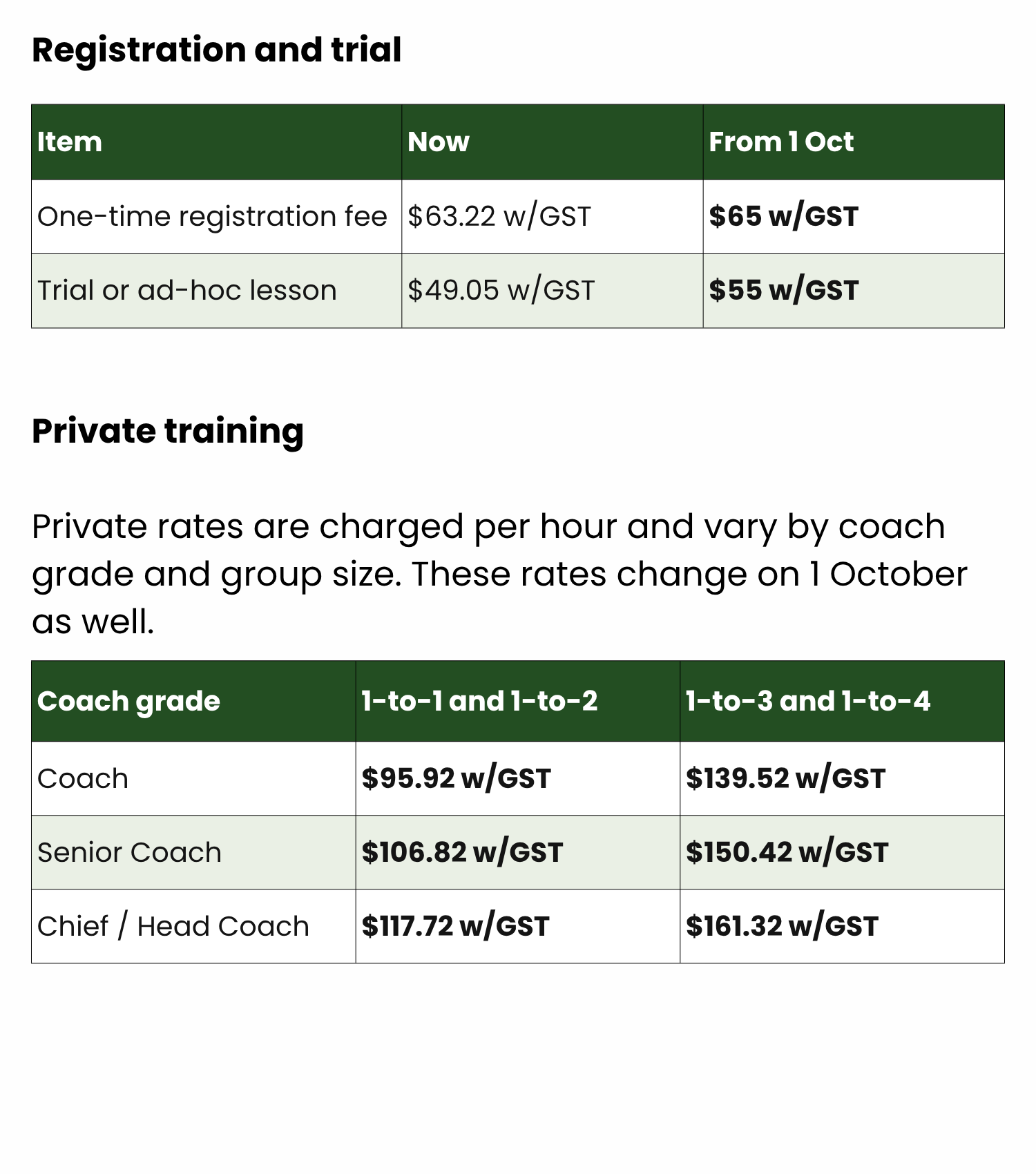
Task: Click the 'Registration and trial' heading
Action: coord(216,50)
